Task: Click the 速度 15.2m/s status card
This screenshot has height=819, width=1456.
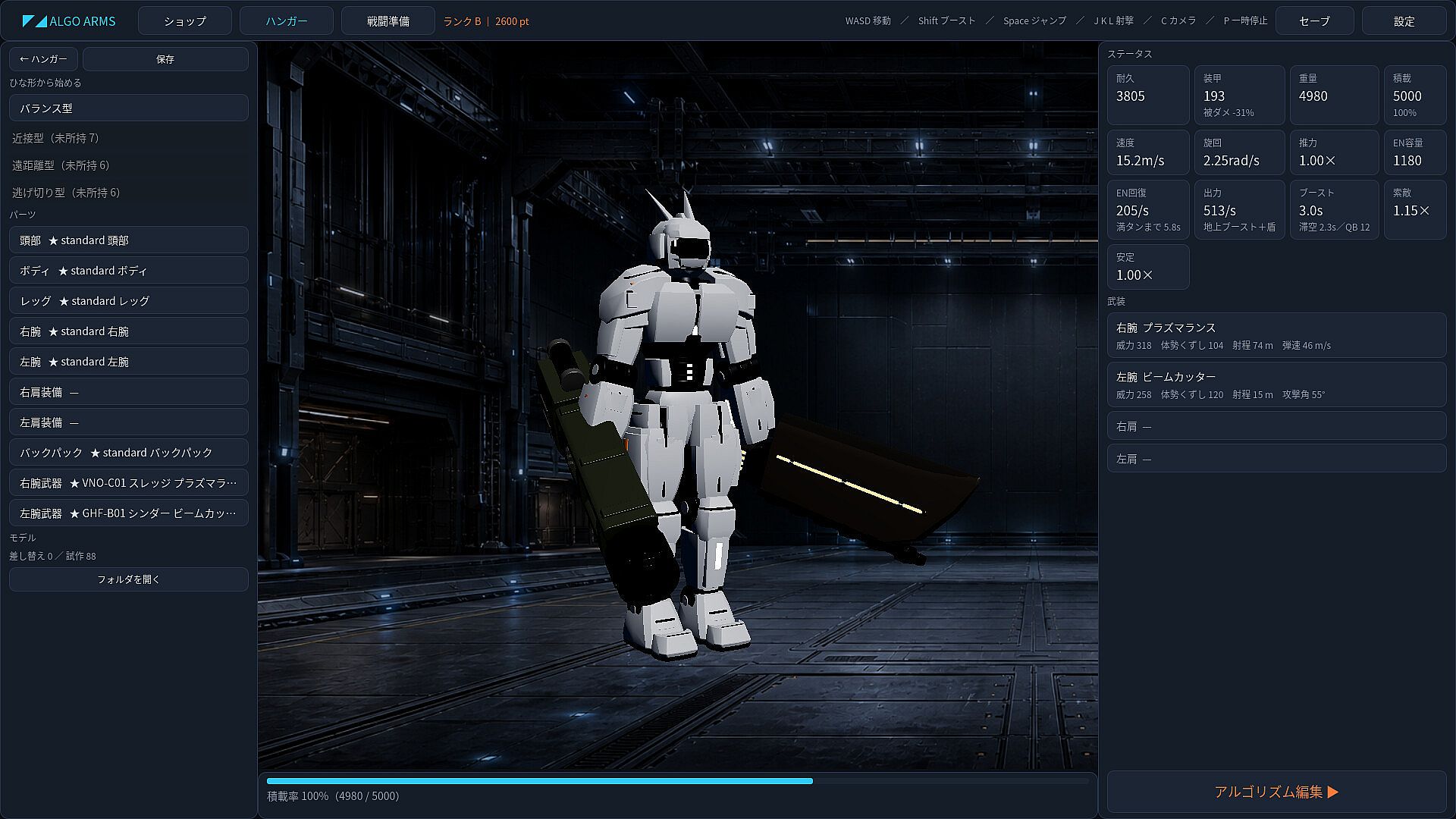Action: pos(1148,152)
